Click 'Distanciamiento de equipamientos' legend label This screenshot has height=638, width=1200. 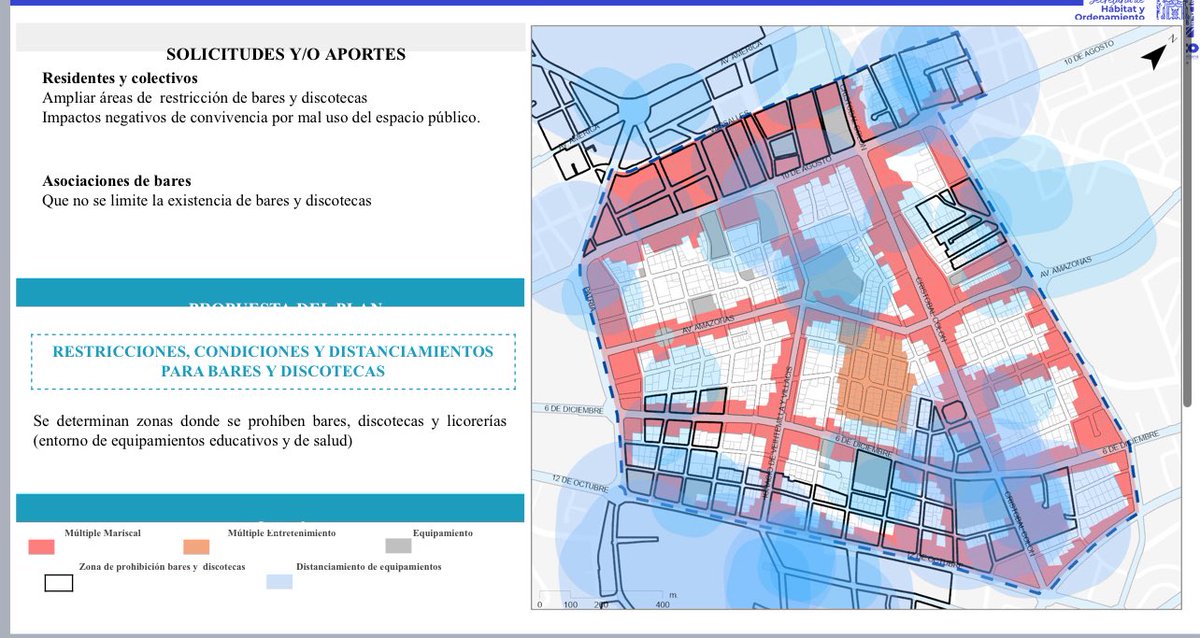click(369, 566)
